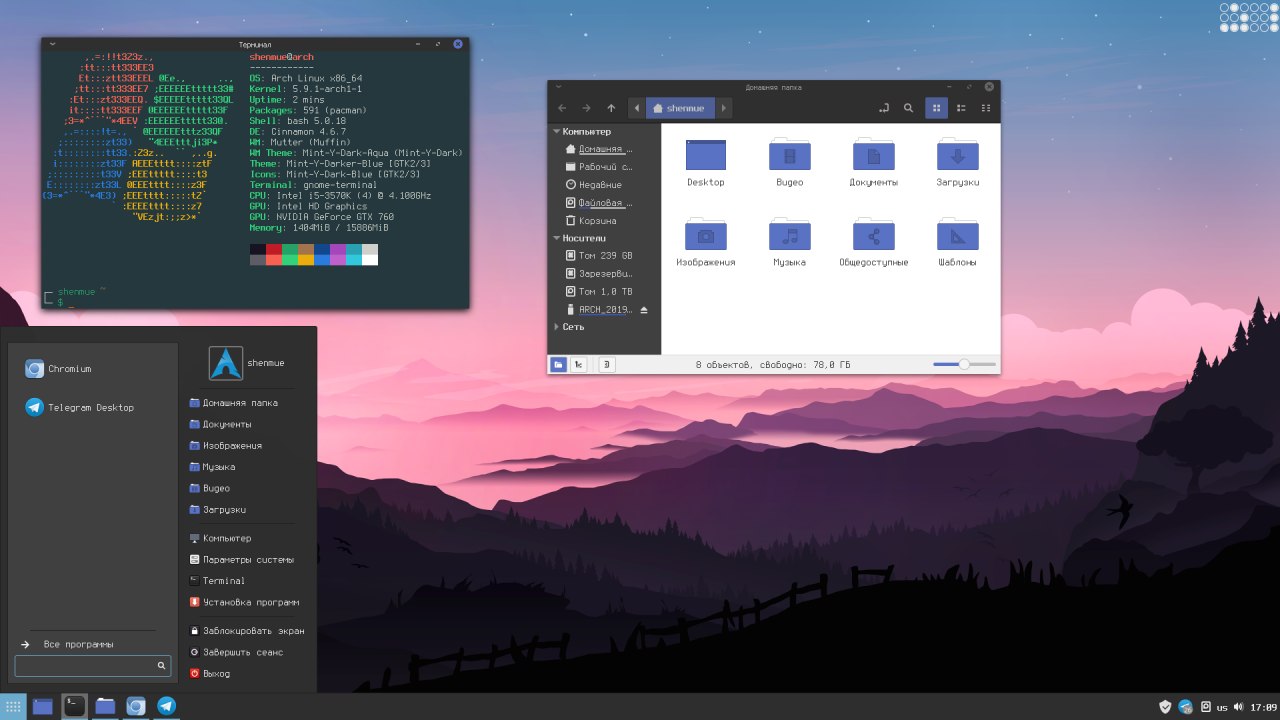Open Домашняя папка from the start menu

(x=233, y=403)
